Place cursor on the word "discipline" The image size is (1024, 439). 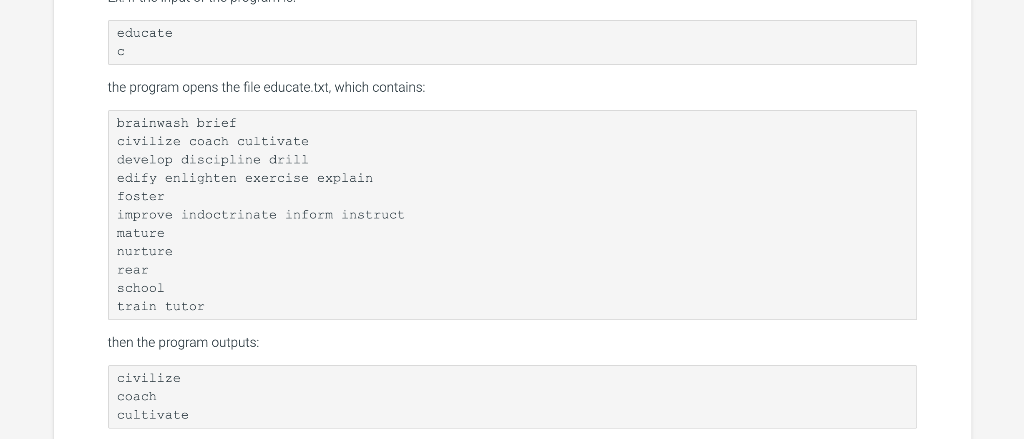point(221,160)
